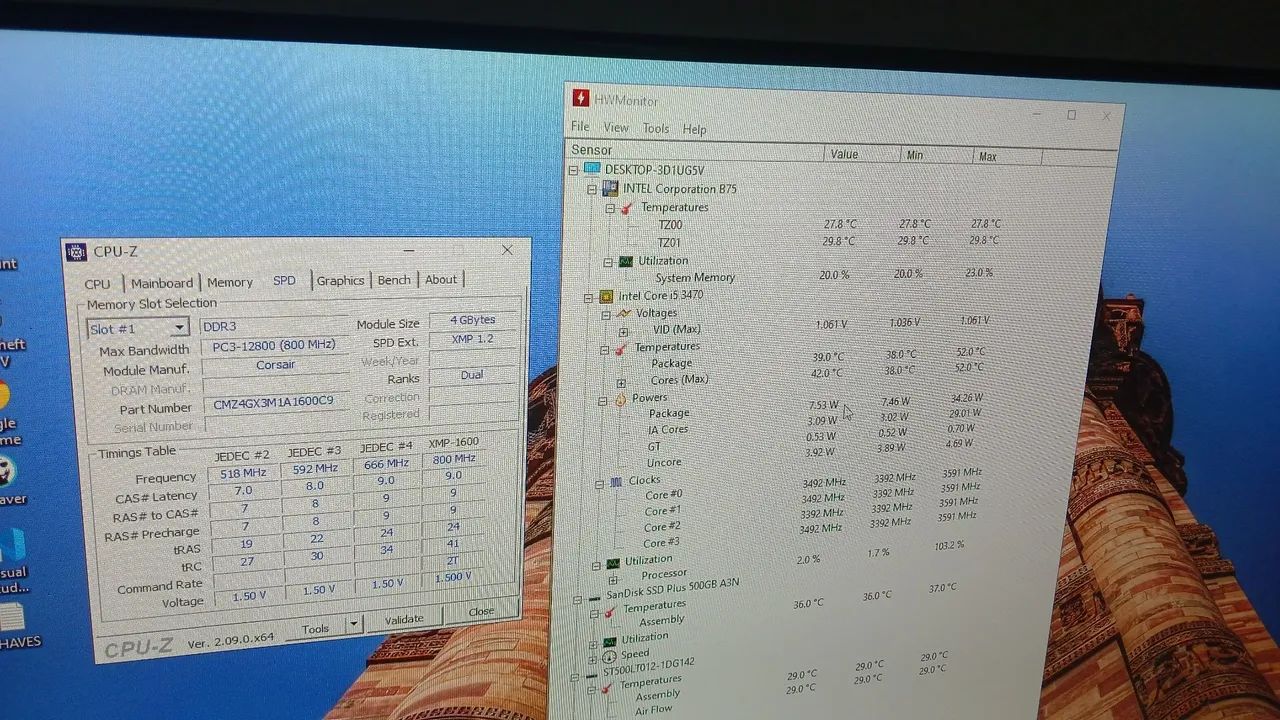This screenshot has width=1280, height=720.
Task: Click the Powers flame icon
Action: coord(620,399)
